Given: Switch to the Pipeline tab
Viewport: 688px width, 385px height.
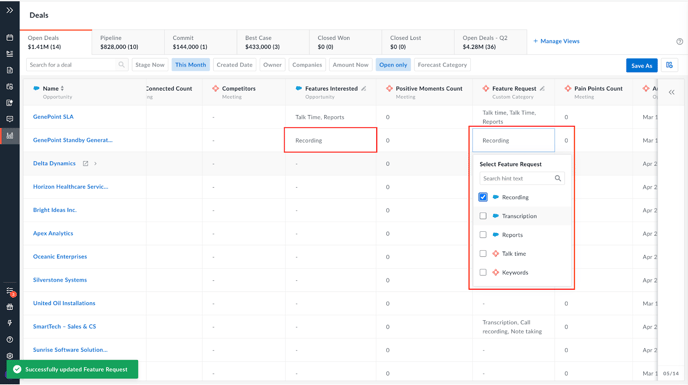Looking at the screenshot, I should (x=128, y=42).
